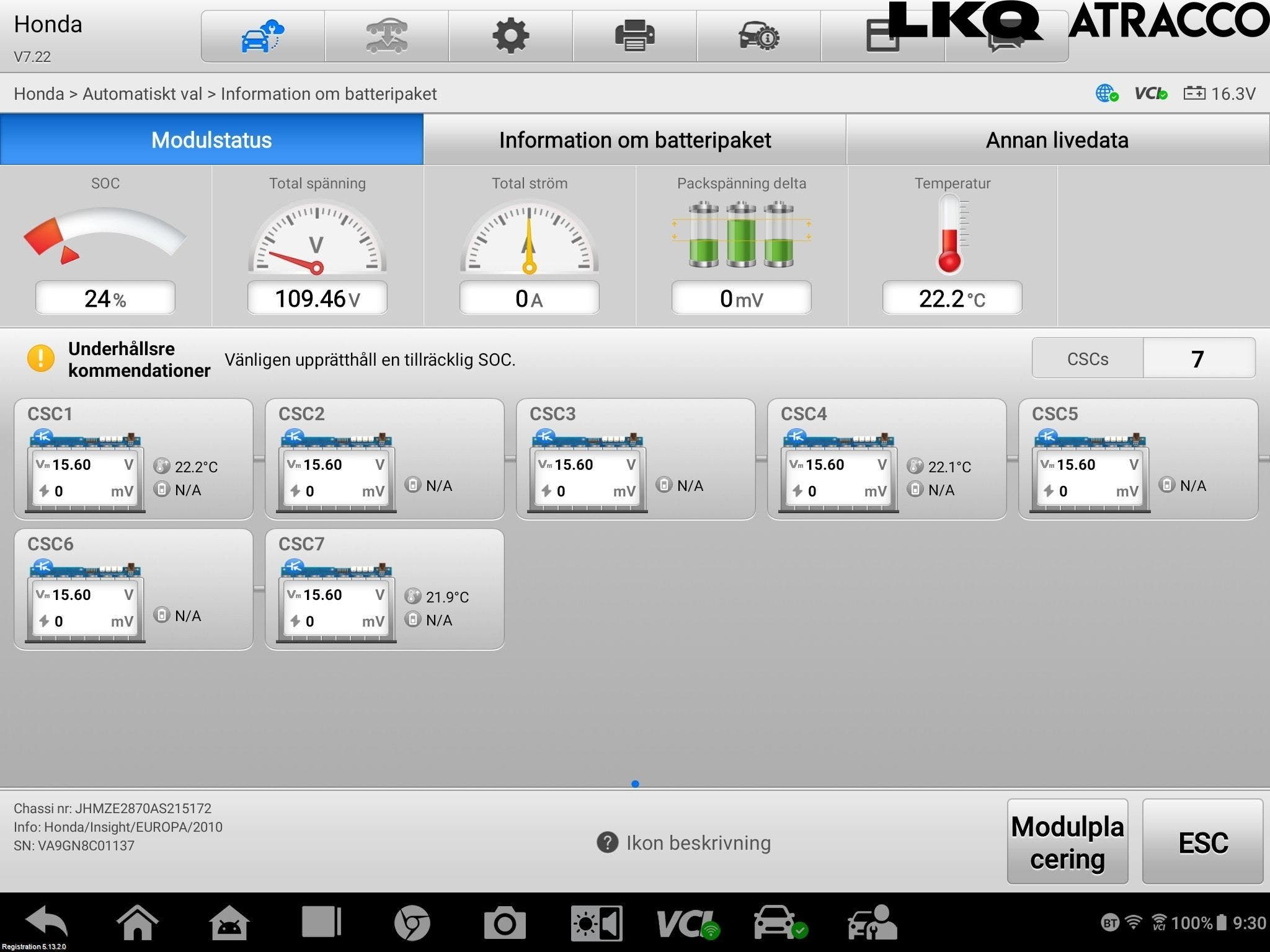Click the total voltage value 109.46V
Image resolution: width=1270 pixels, height=952 pixels.
[317, 298]
